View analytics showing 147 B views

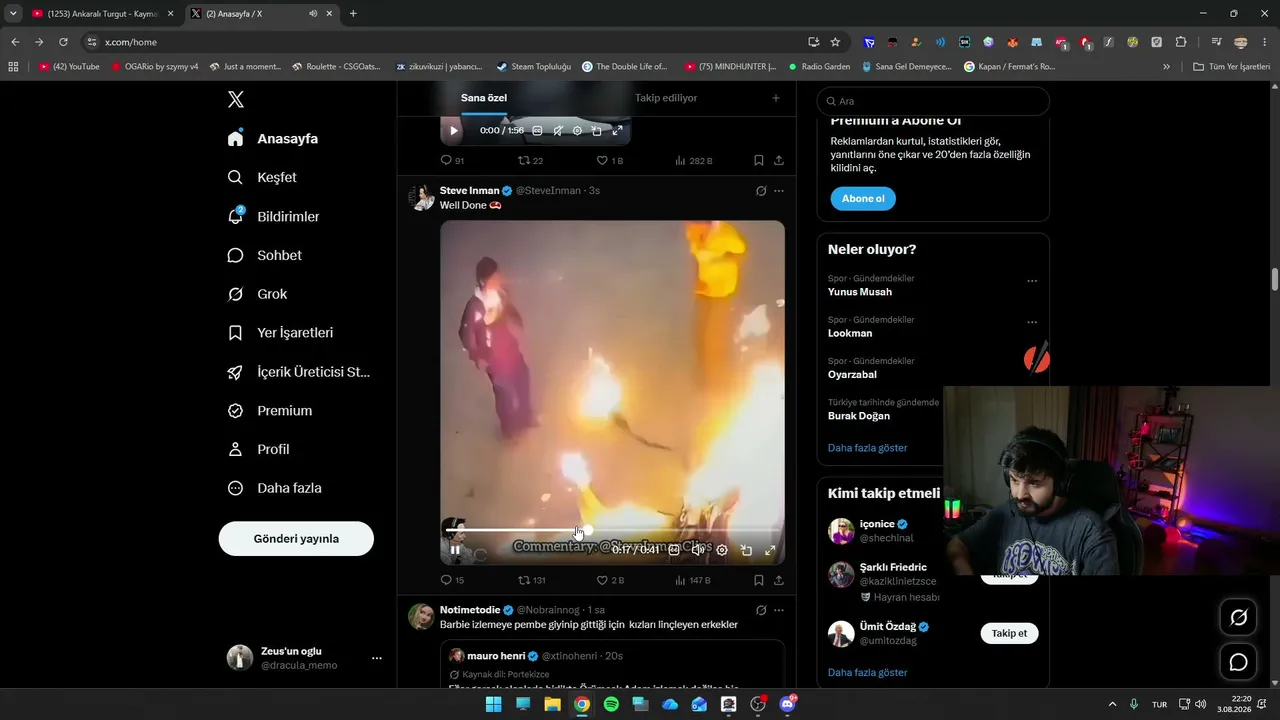(x=692, y=580)
